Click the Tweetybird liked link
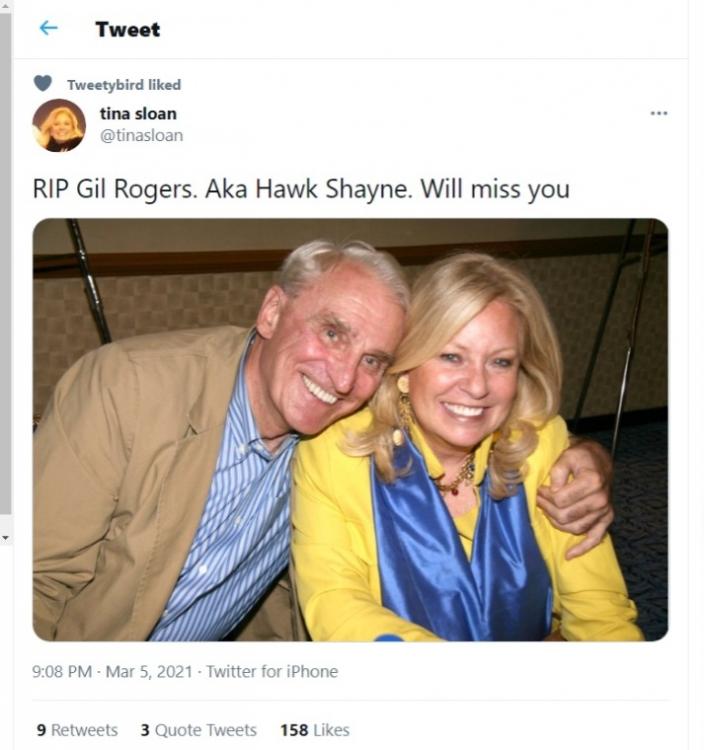This screenshot has width=704, height=750. (124, 85)
